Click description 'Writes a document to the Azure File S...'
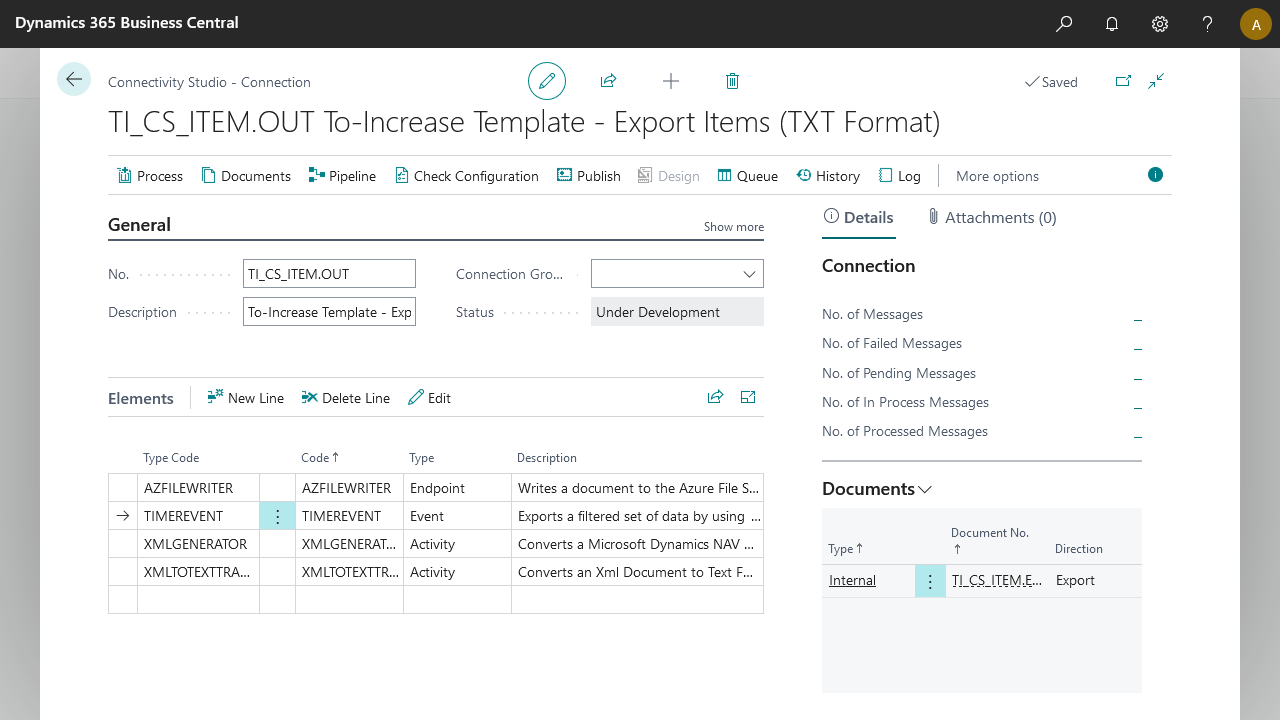The image size is (1280, 720). (x=638, y=488)
